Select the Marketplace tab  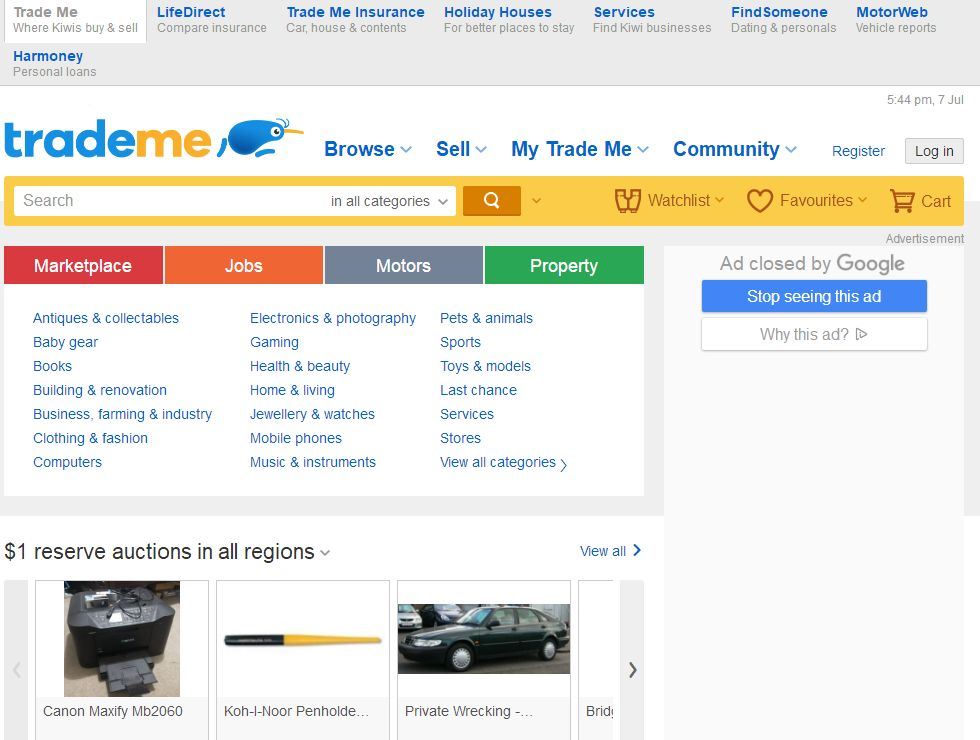[83, 266]
